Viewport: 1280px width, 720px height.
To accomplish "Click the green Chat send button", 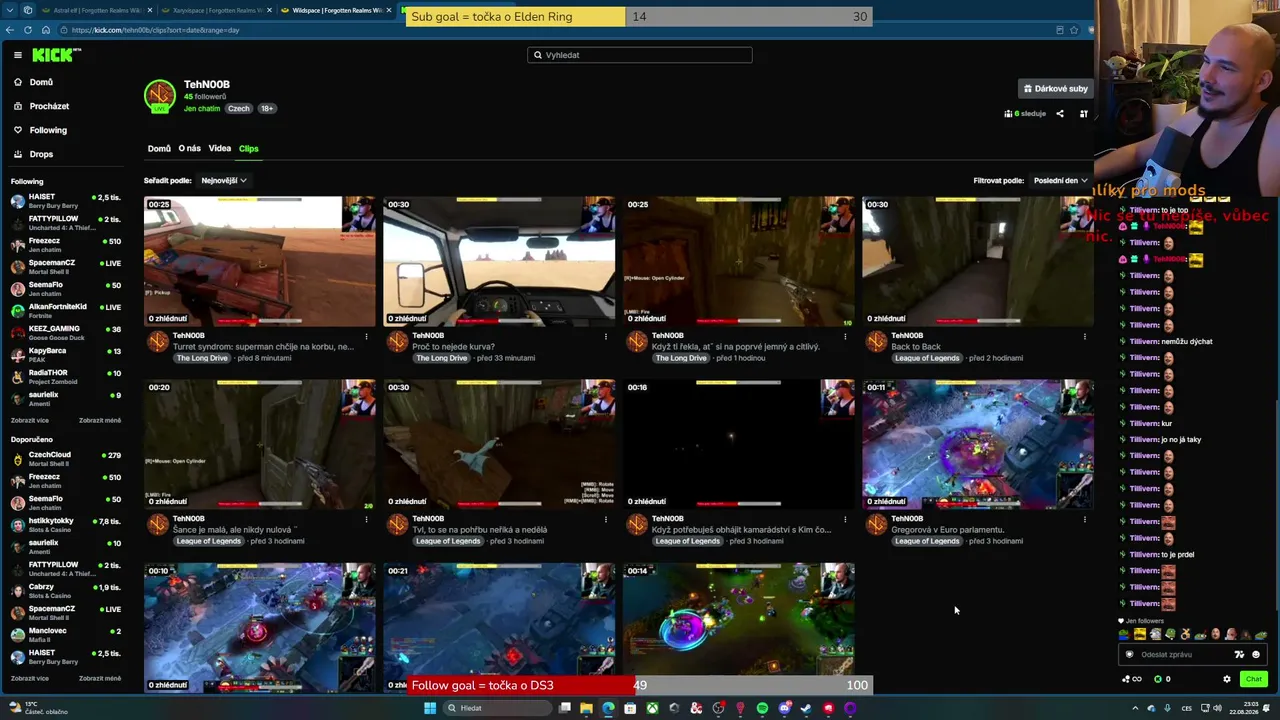I will (x=1253, y=679).
